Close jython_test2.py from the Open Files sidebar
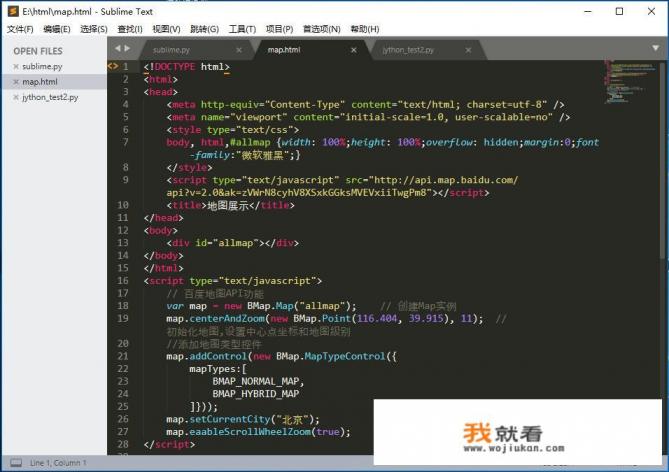Viewport: 669px width, 472px height. coord(14,98)
